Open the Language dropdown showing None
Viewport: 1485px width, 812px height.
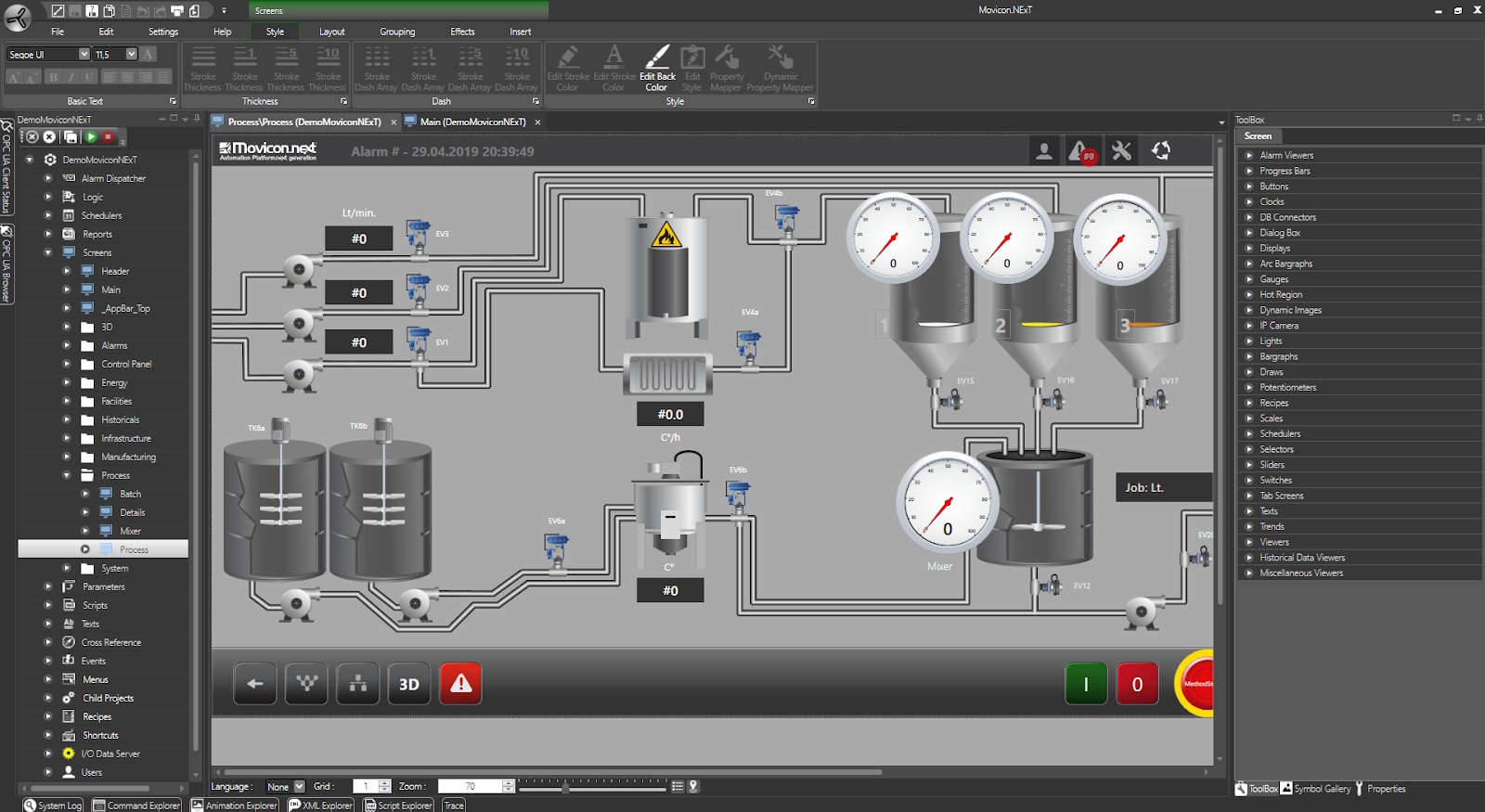point(285,786)
